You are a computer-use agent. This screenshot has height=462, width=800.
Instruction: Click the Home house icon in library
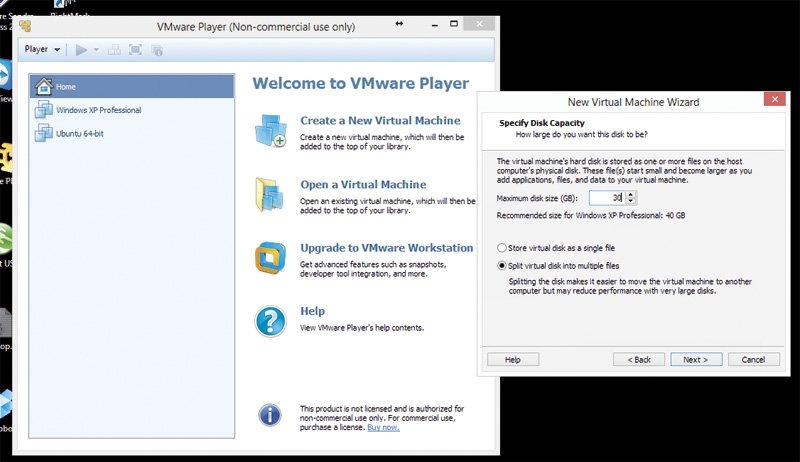44,86
